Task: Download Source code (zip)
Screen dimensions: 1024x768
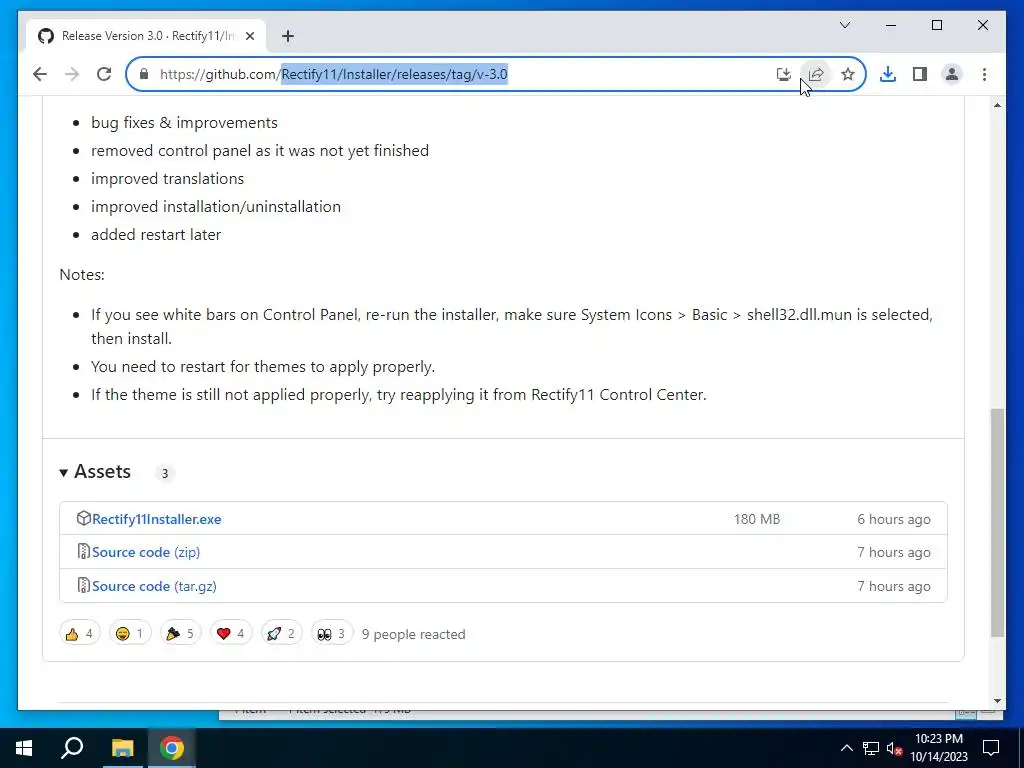Action: coord(146,552)
